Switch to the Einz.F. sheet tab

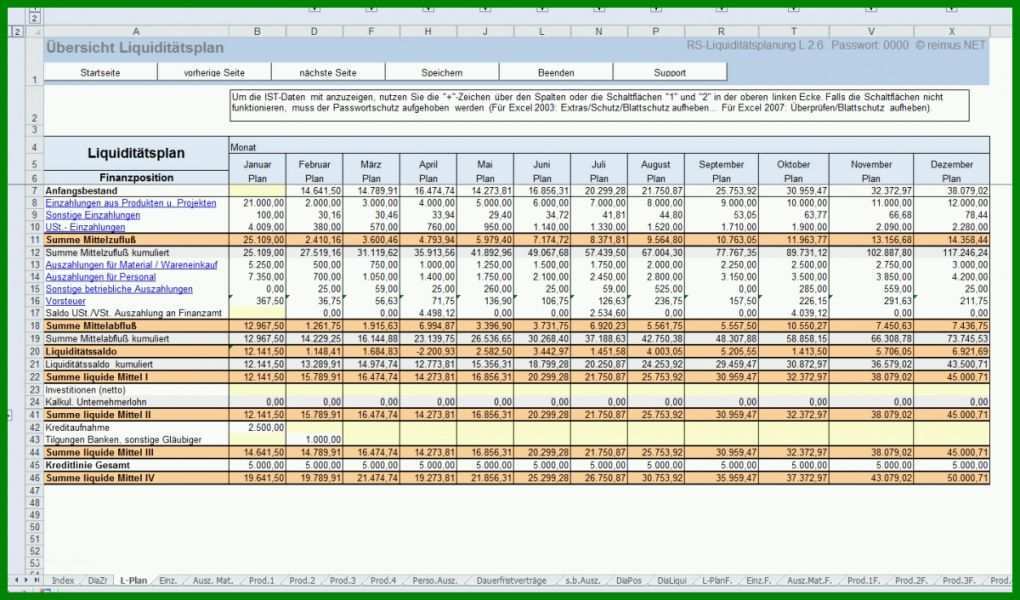(x=758, y=580)
